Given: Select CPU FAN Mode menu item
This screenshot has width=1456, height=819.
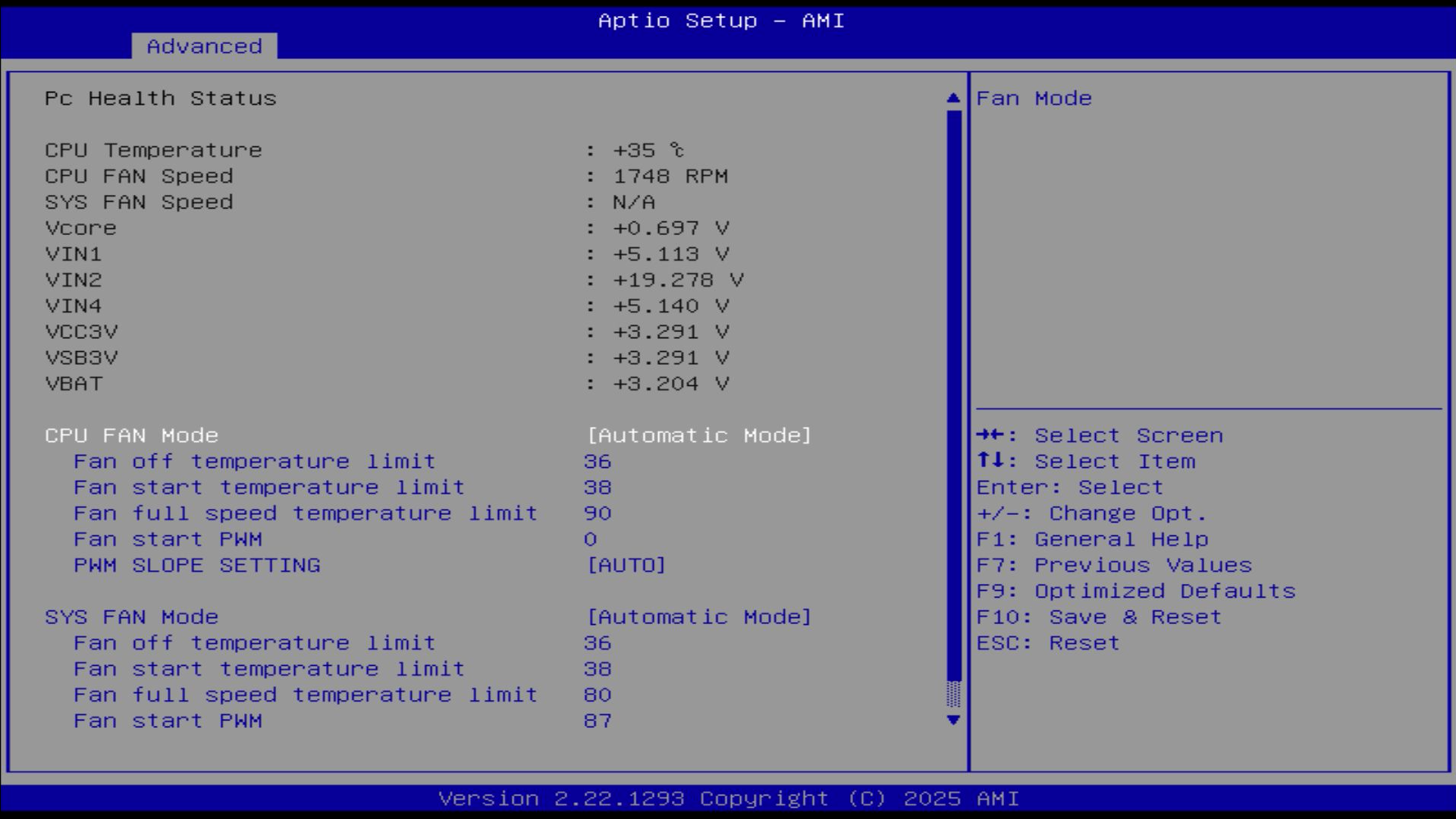Looking at the screenshot, I should click(131, 435).
